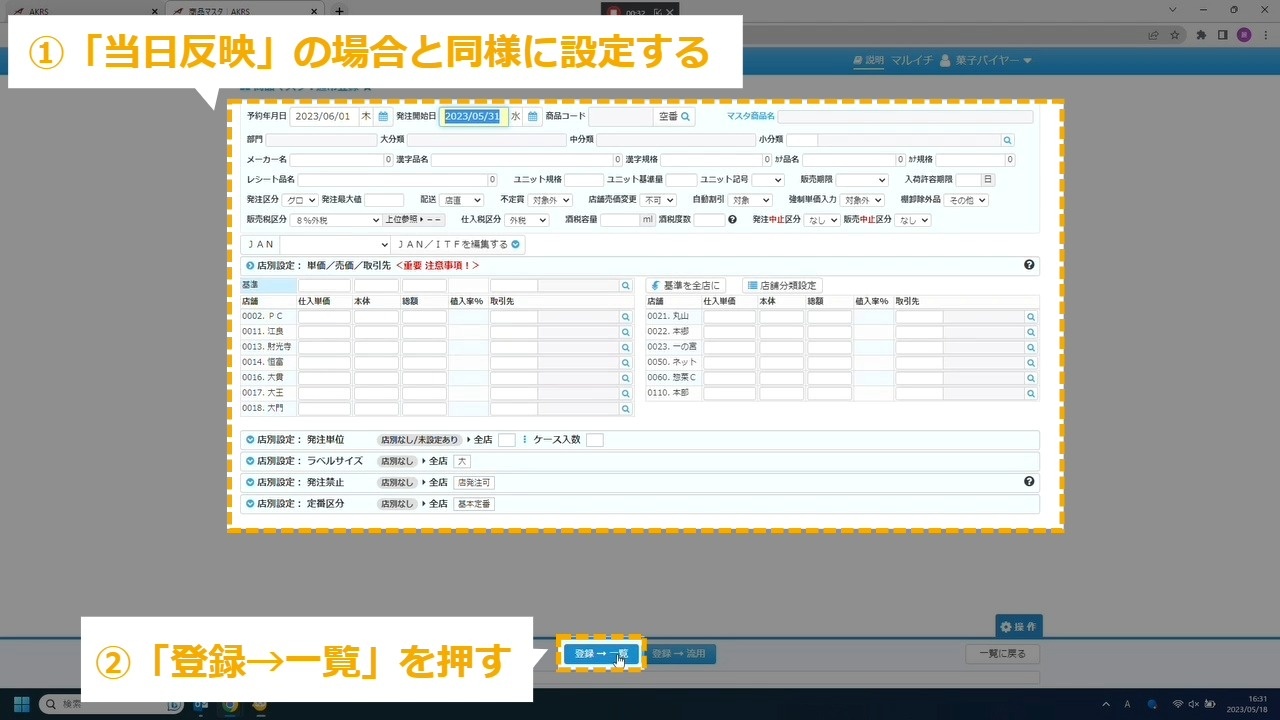Click the 一覧に戻る button
Image resolution: width=1280 pixels, height=720 pixels.
coord(1002,654)
